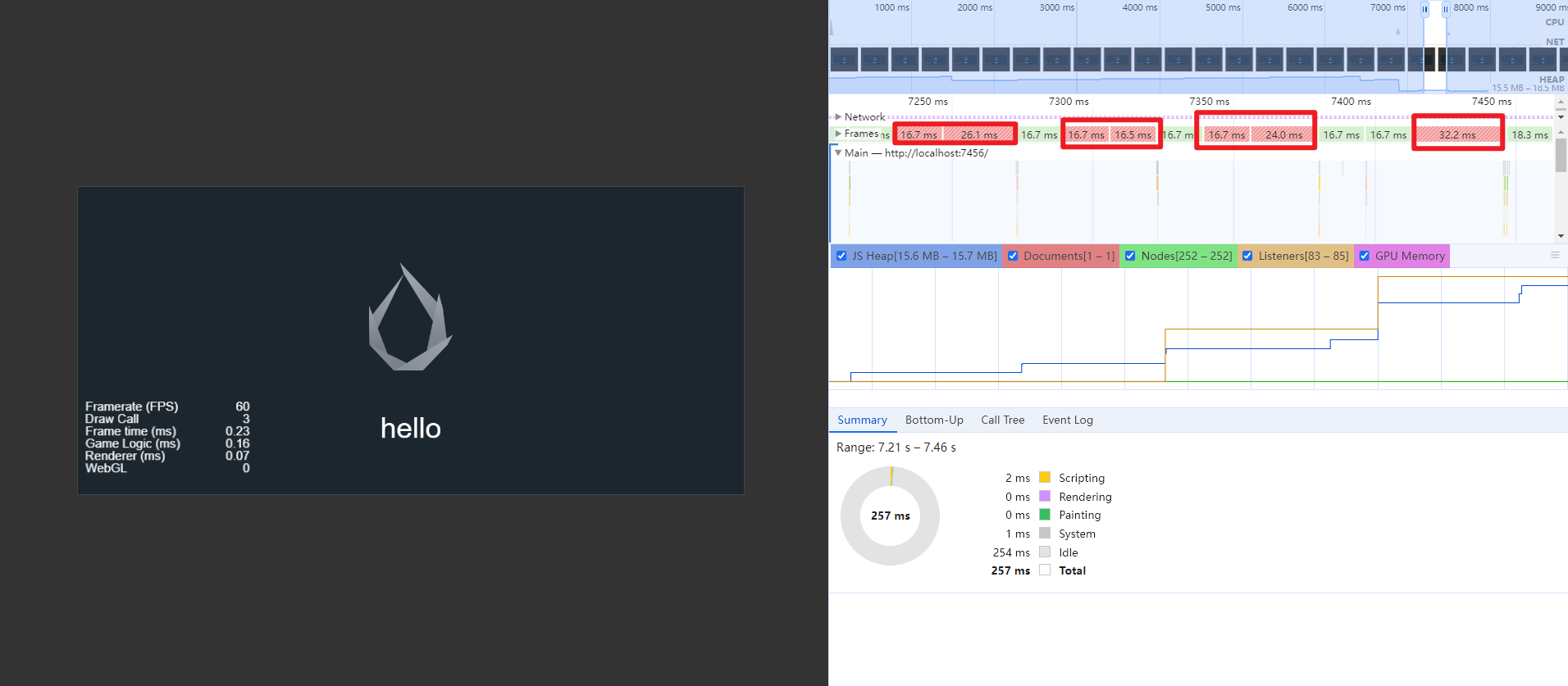Collapse the Main localhost:7456 track
This screenshot has height=686, width=1568.
(838, 152)
